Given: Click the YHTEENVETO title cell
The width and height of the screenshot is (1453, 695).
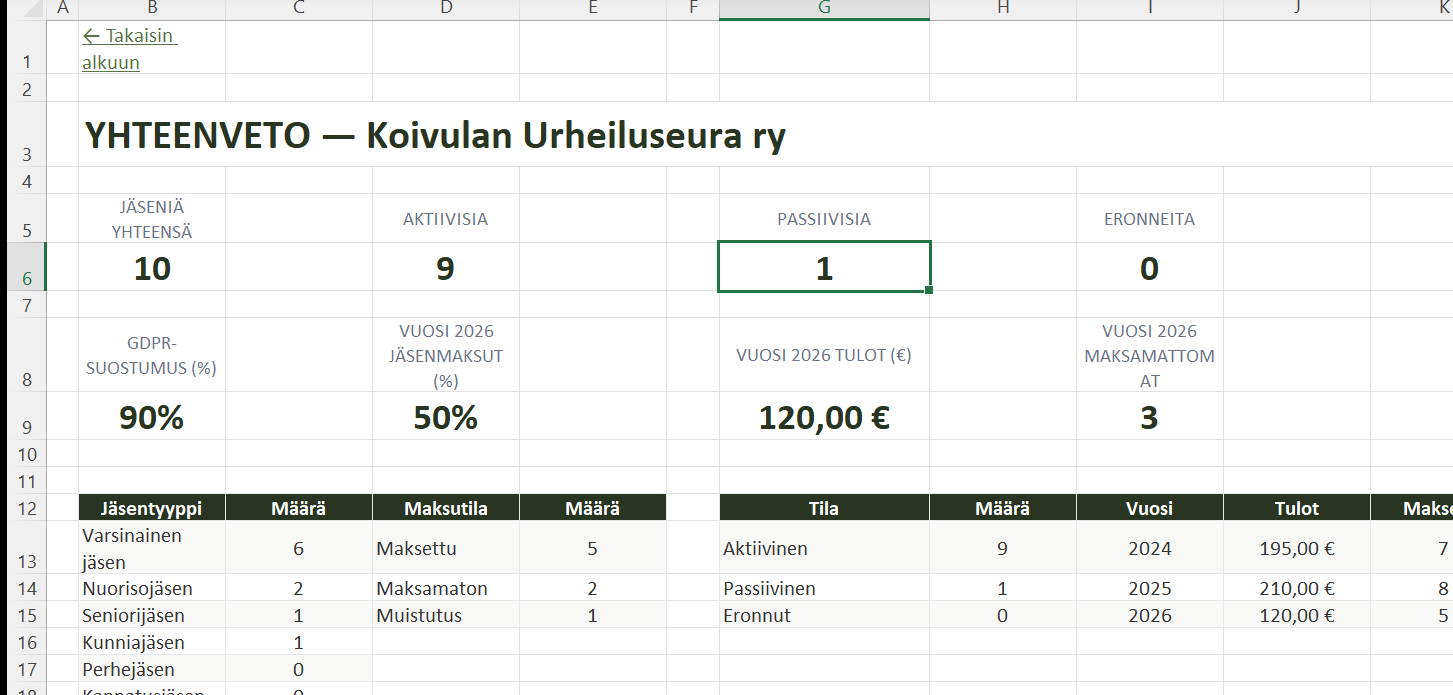Looking at the screenshot, I should (435, 136).
